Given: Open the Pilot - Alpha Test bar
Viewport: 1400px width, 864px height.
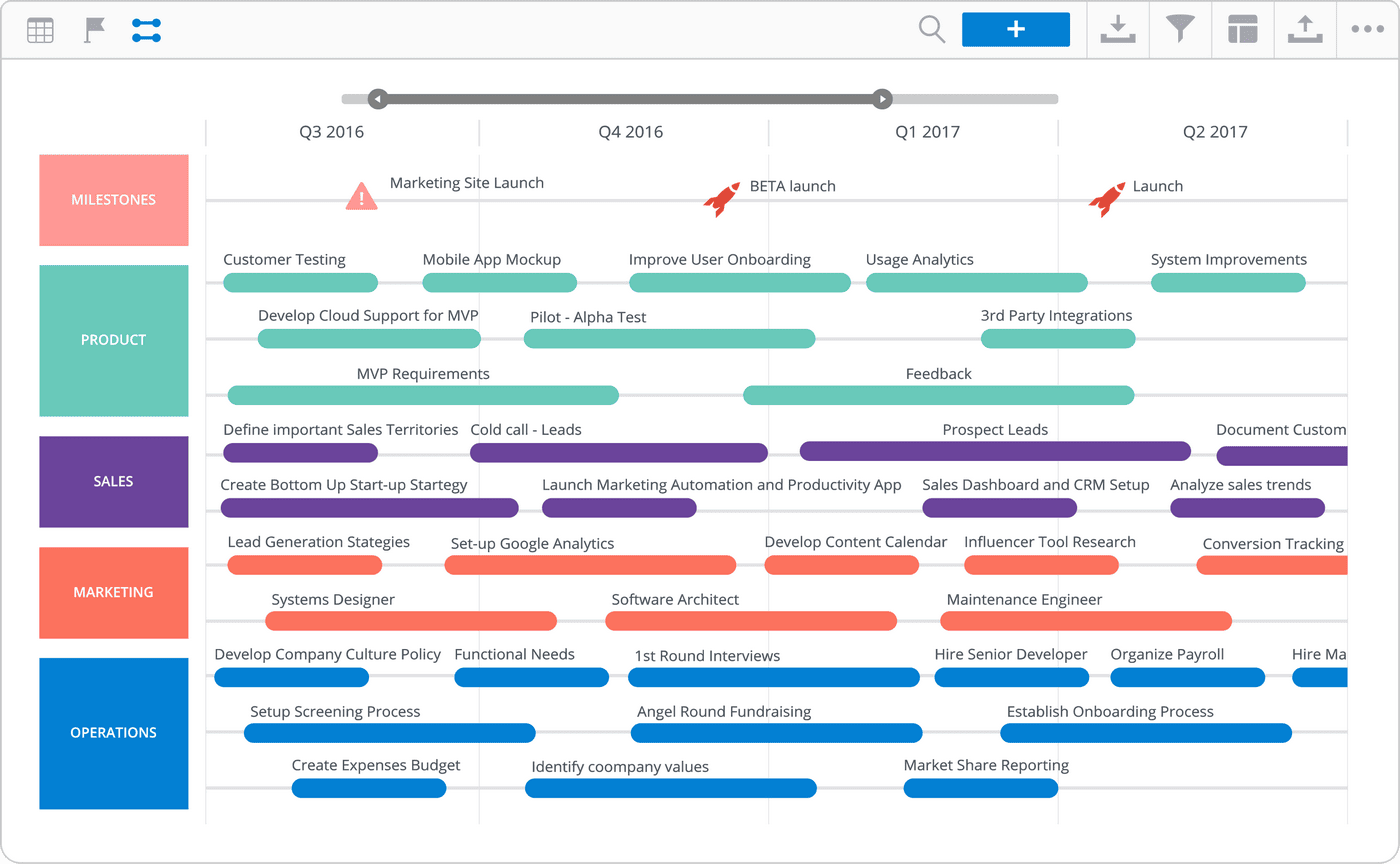Looking at the screenshot, I should coord(670,339).
